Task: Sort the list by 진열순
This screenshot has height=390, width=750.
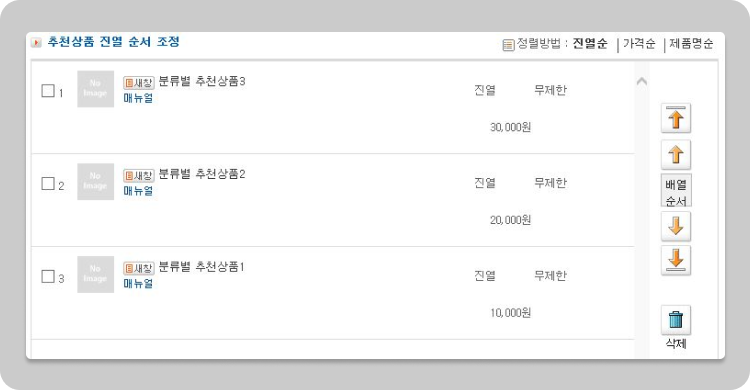Action: (590, 44)
